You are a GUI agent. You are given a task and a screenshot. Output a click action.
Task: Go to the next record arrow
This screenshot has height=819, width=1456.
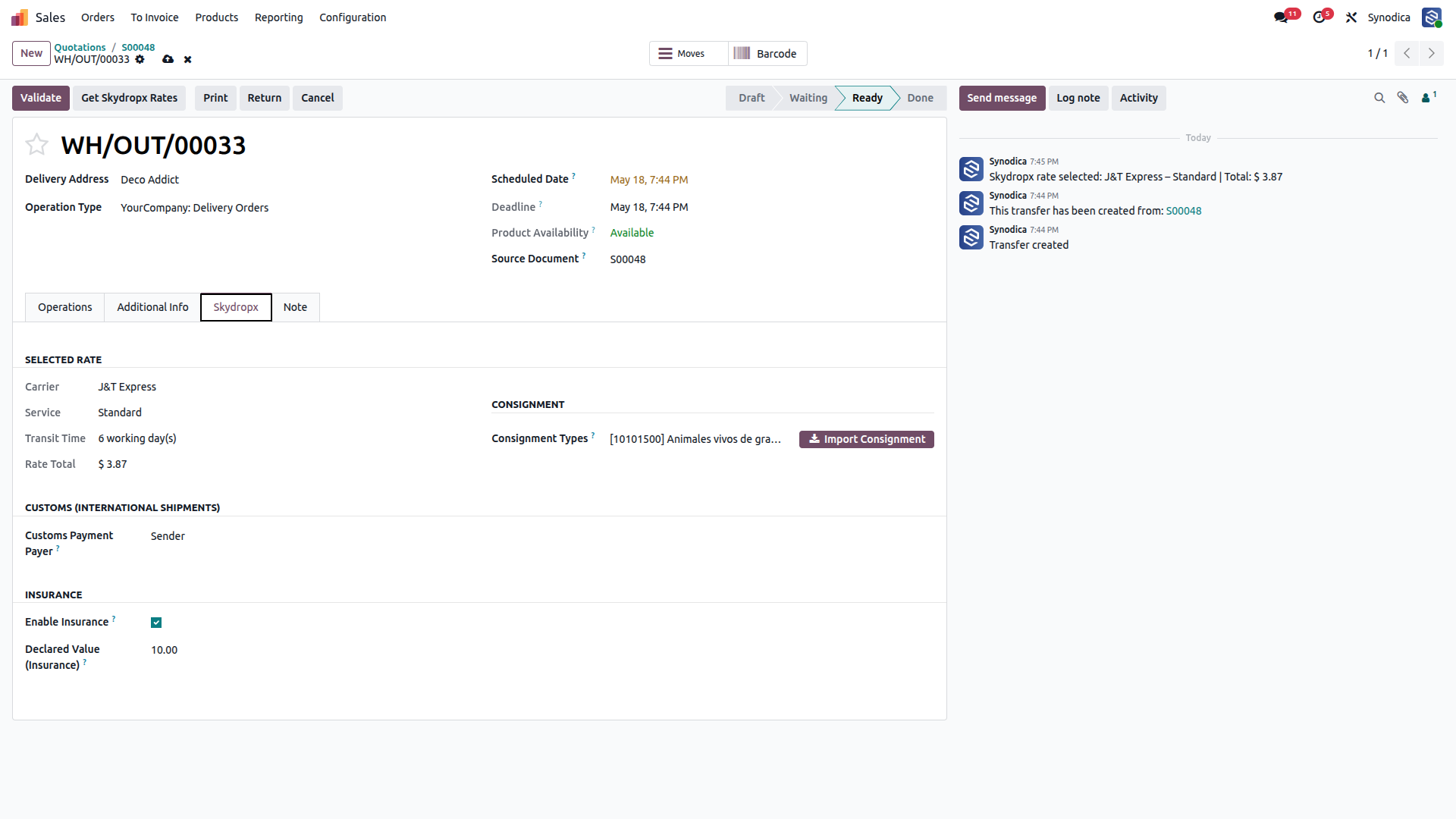[x=1432, y=53]
